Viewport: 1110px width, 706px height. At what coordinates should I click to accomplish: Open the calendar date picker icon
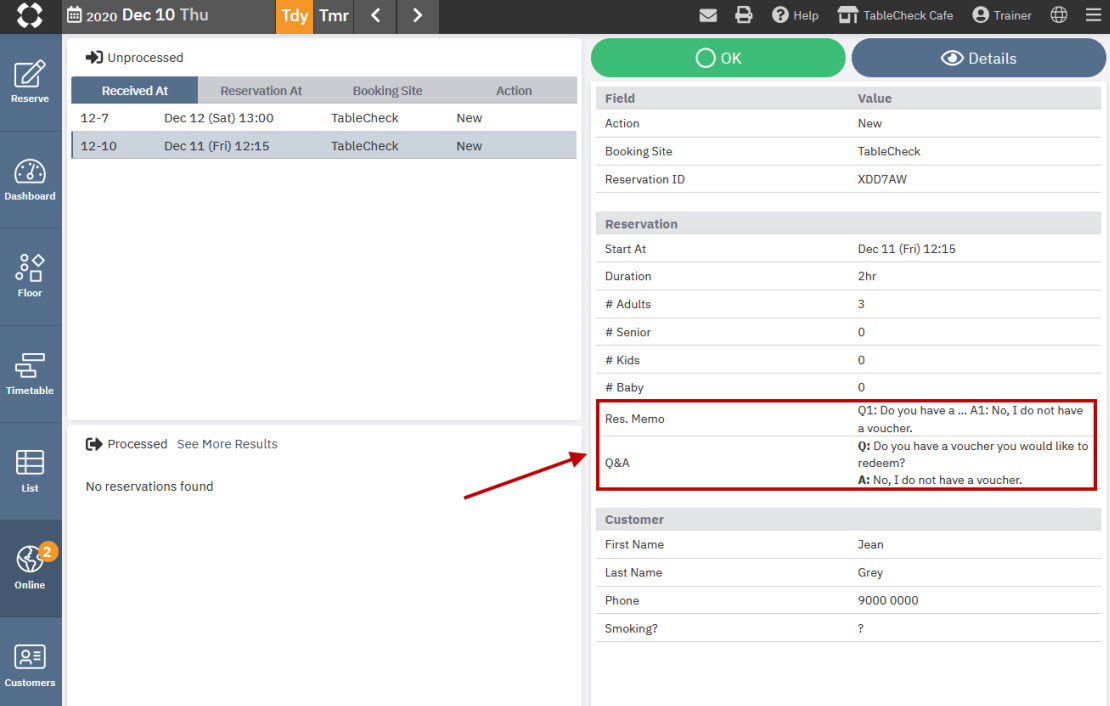[74, 15]
